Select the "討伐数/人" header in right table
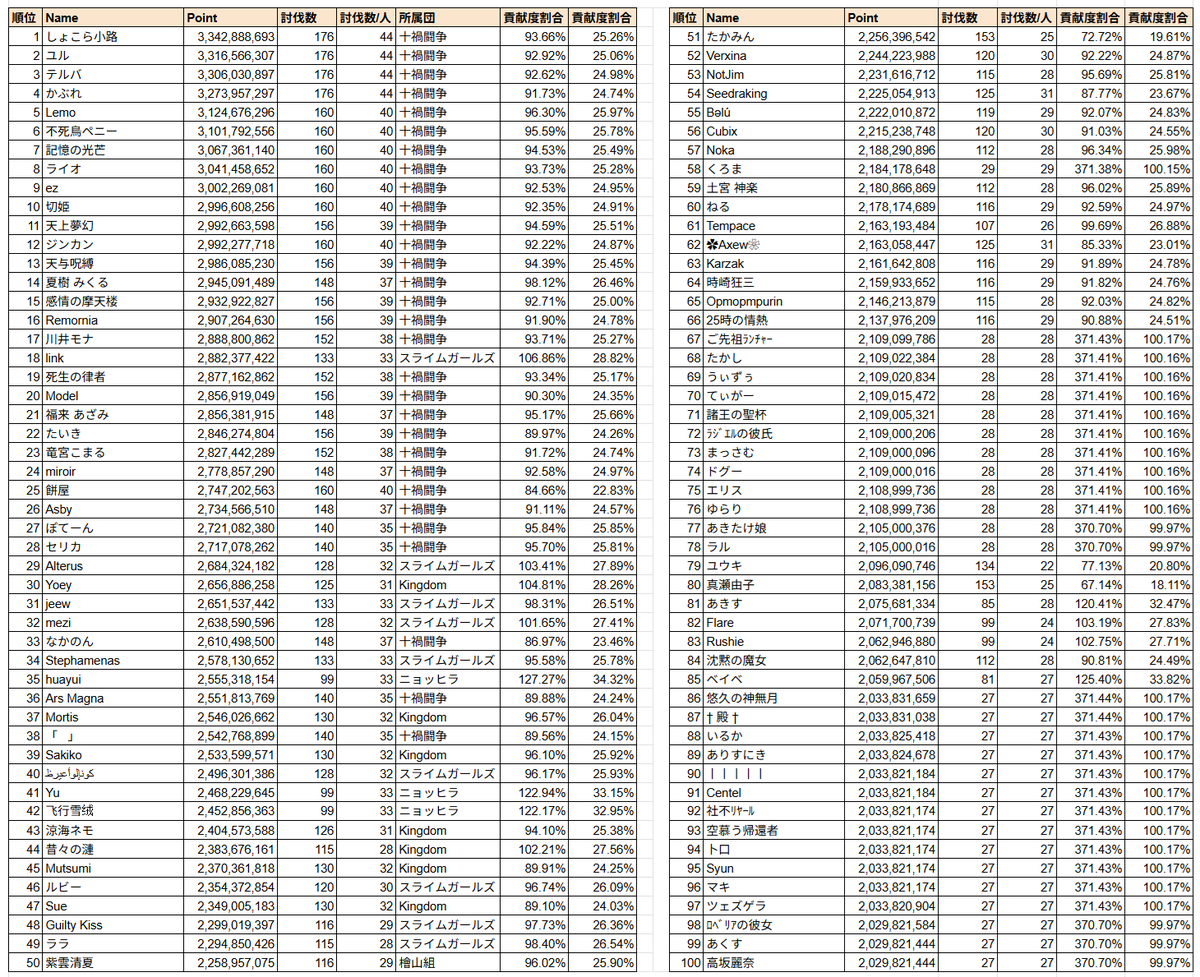 pyautogui.click(x=1026, y=18)
